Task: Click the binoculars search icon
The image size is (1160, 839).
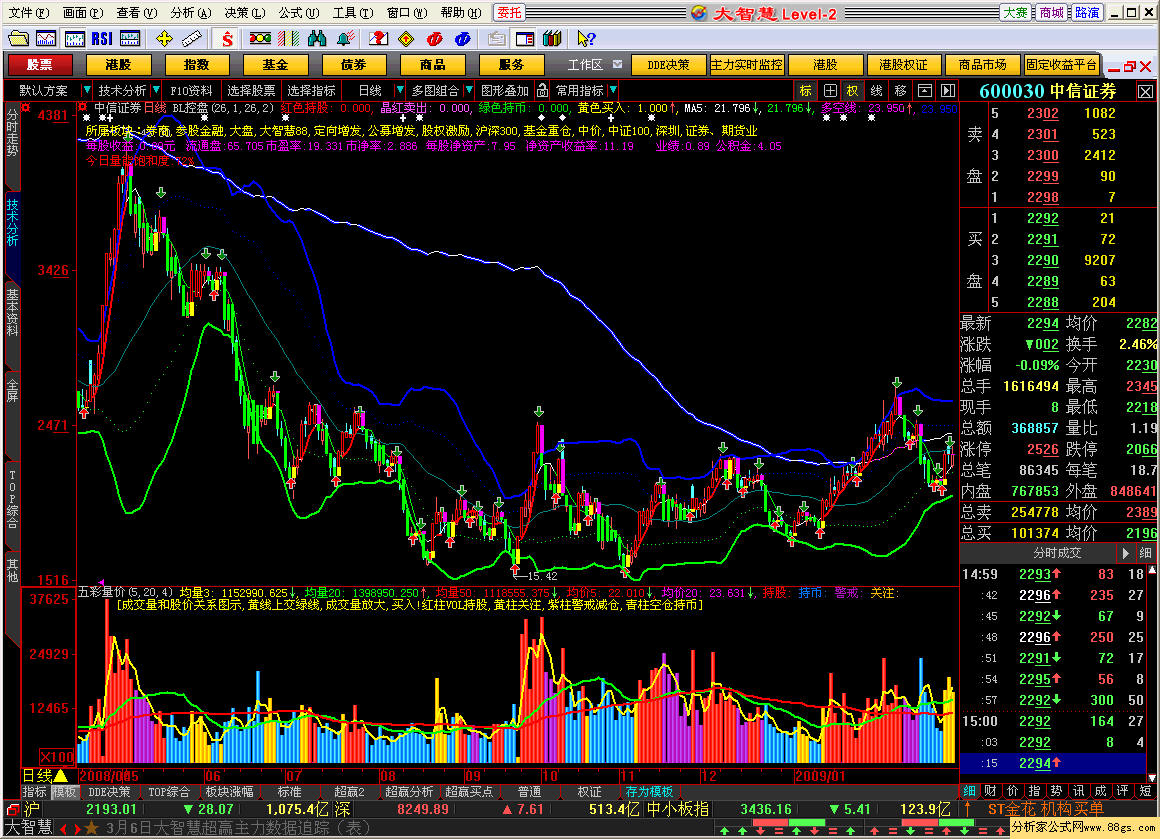Action: point(317,38)
